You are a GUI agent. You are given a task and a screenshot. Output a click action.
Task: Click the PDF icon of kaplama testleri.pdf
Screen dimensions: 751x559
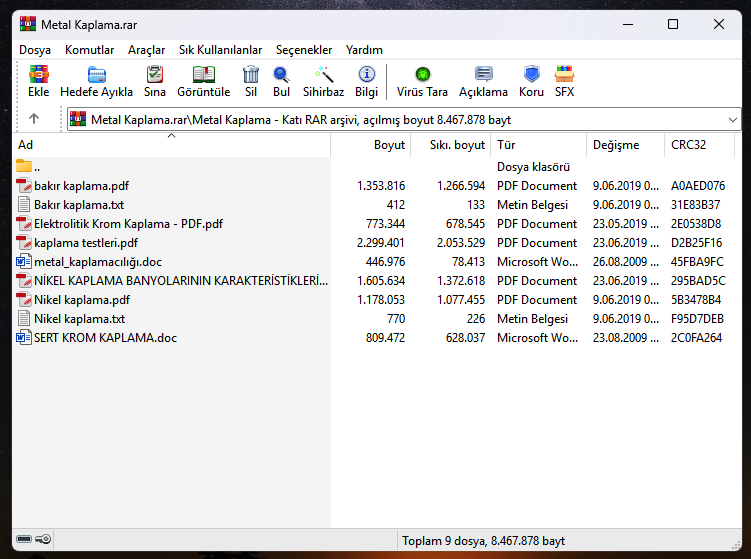(x=24, y=242)
